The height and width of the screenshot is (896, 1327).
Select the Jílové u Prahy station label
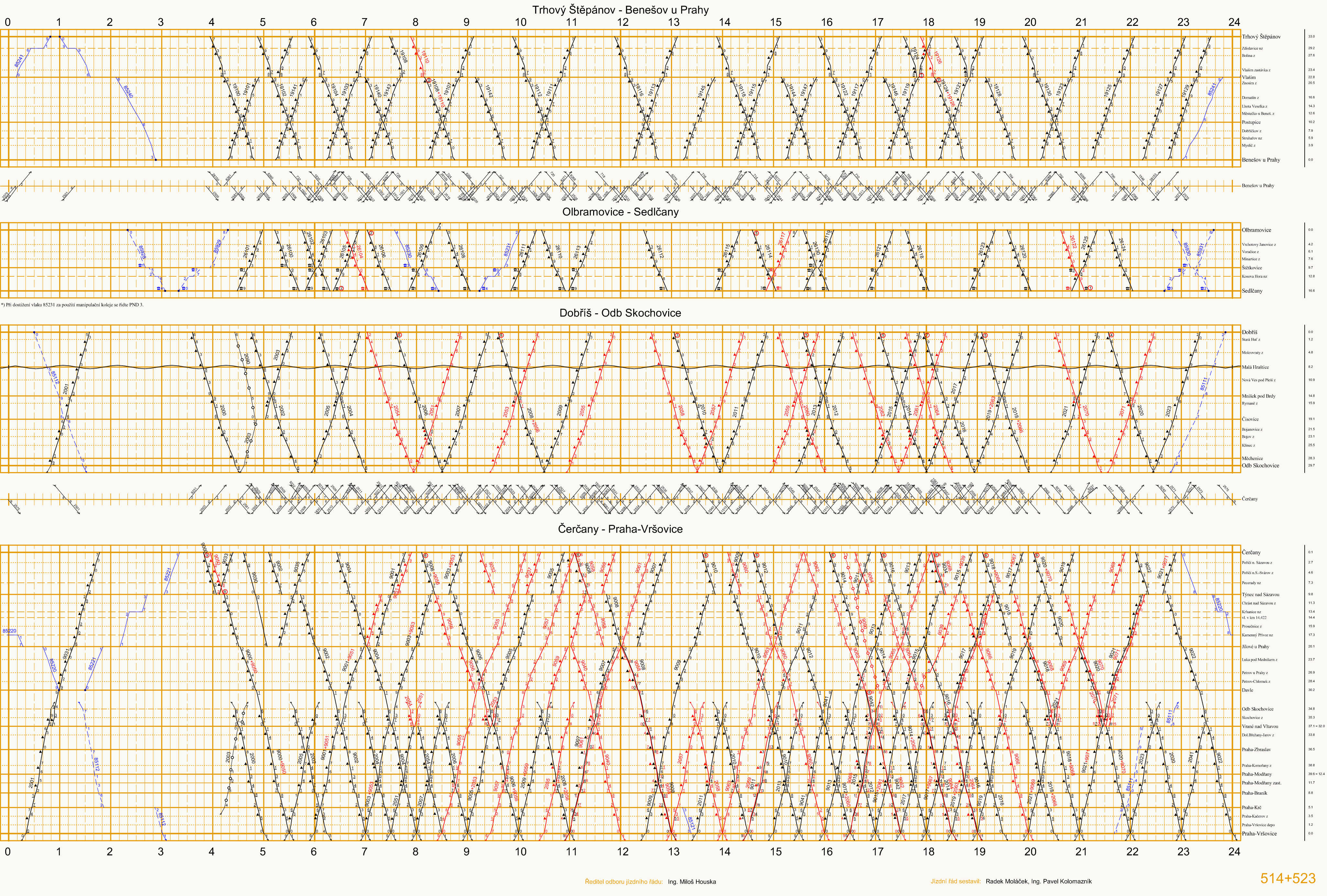coord(1255,647)
